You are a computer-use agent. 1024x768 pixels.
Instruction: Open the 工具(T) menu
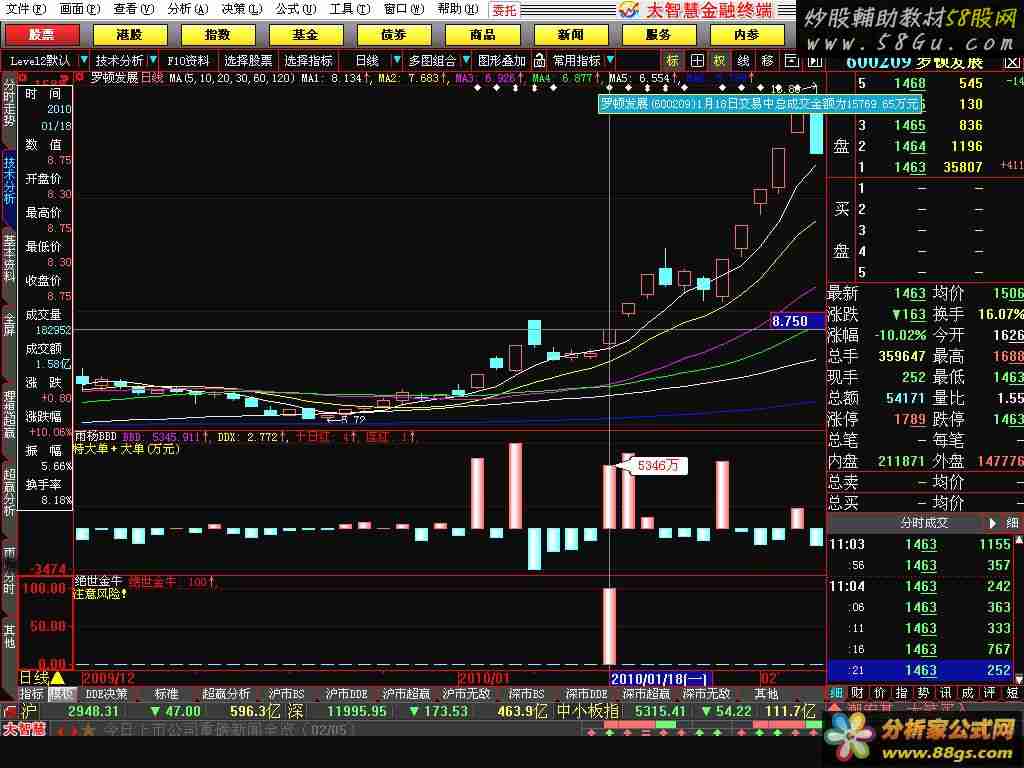(349, 9)
